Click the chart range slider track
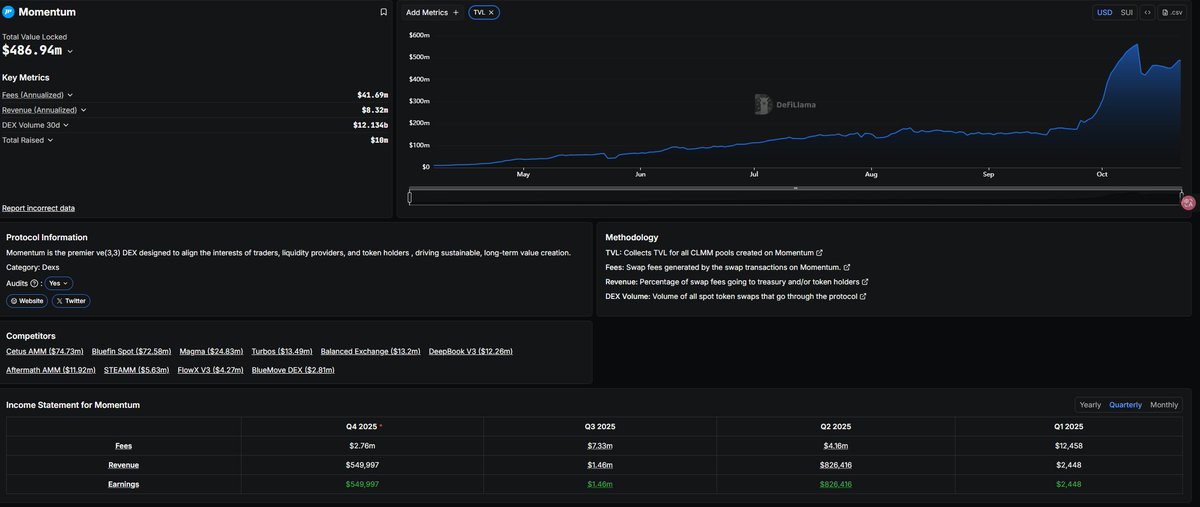The image size is (1200, 507). coord(795,197)
